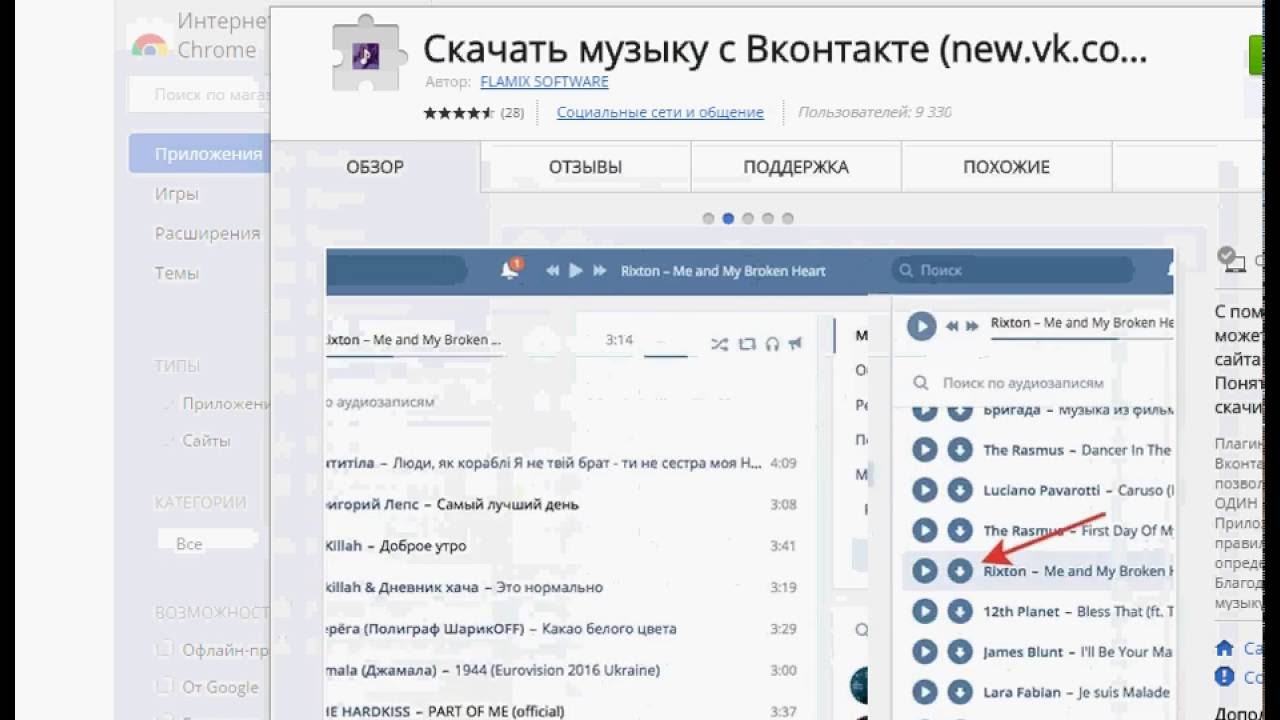Click the home icon in right sidebar
The image size is (1280, 720).
[x=1224, y=648]
